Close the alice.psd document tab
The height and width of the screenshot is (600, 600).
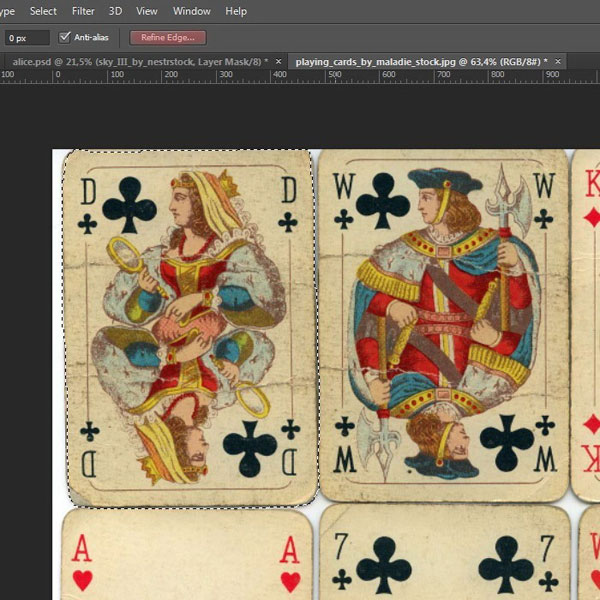(278, 61)
